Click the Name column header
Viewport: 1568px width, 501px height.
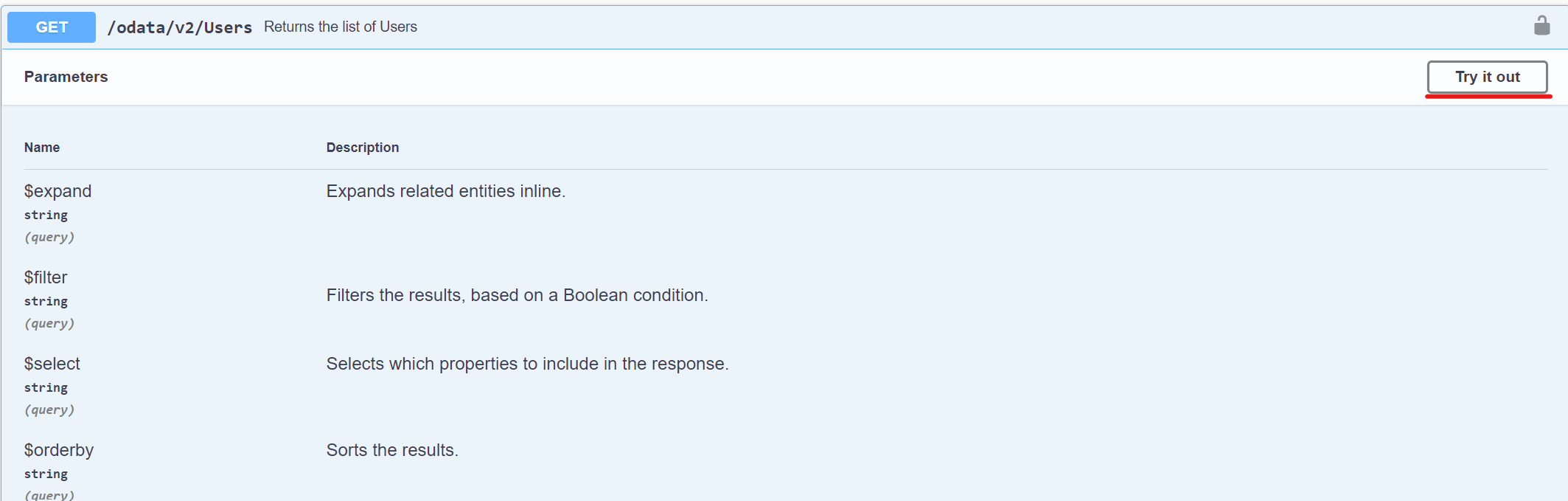pos(42,148)
